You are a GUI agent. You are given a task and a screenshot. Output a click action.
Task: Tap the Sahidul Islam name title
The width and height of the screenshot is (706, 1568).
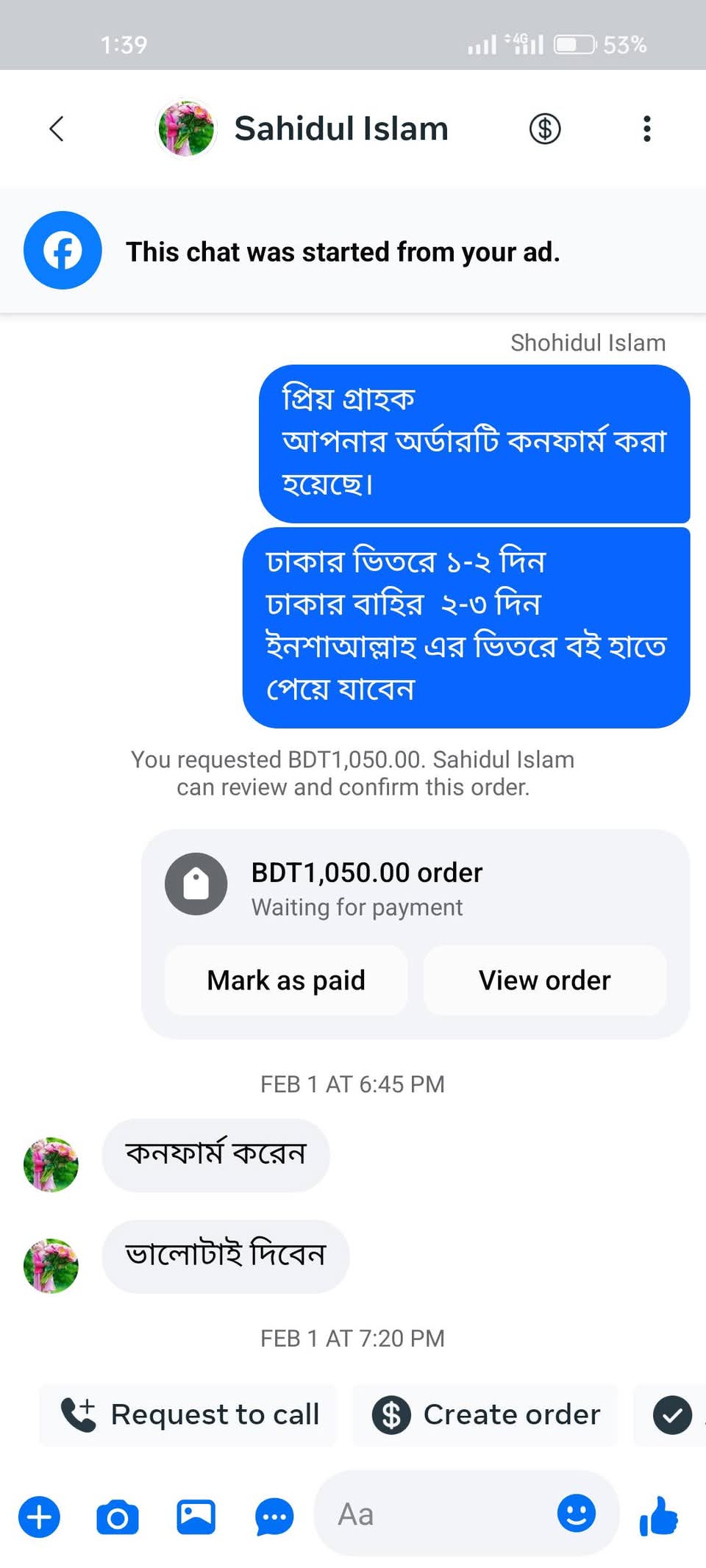click(341, 129)
